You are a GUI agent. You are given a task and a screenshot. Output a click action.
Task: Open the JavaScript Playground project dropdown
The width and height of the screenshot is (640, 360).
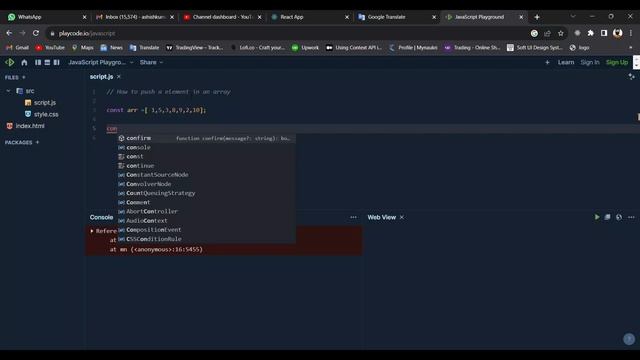pyautogui.click(x=101, y=62)
